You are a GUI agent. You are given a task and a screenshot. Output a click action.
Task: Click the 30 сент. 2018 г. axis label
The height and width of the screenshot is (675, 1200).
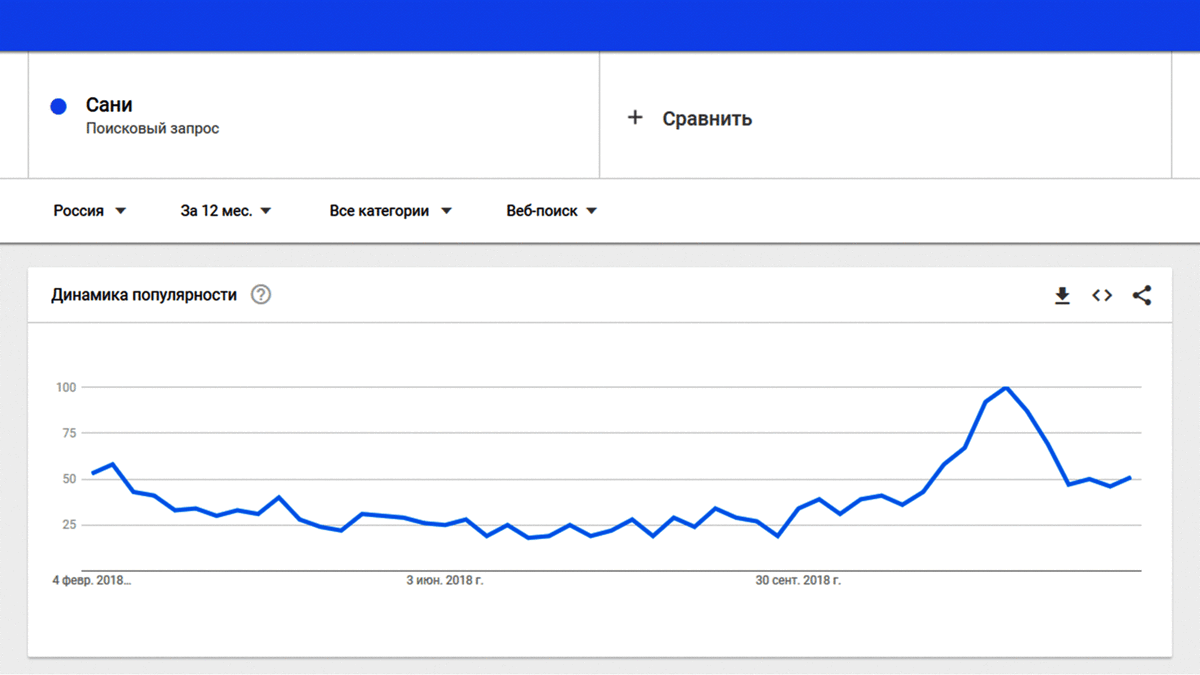pos(798,581)
